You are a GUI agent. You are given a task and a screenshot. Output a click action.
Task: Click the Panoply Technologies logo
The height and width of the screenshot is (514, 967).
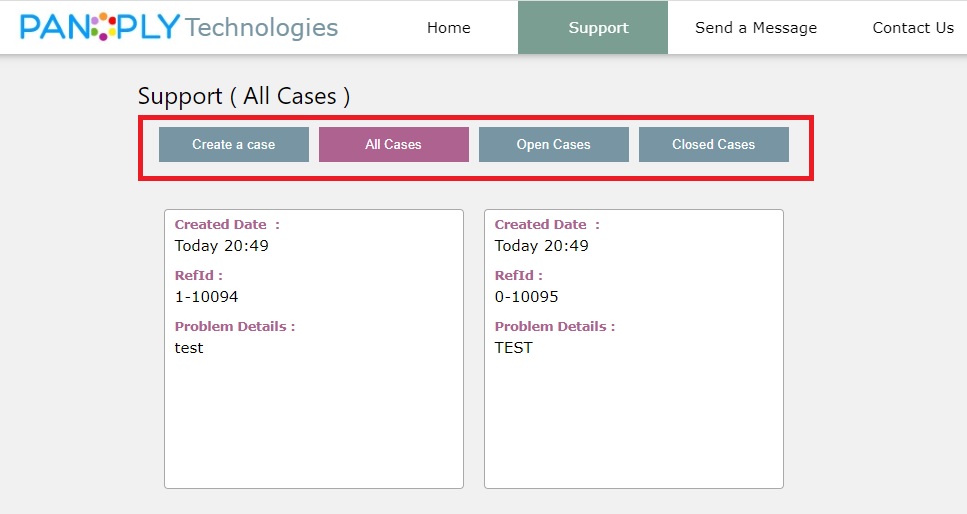[179, 27]
